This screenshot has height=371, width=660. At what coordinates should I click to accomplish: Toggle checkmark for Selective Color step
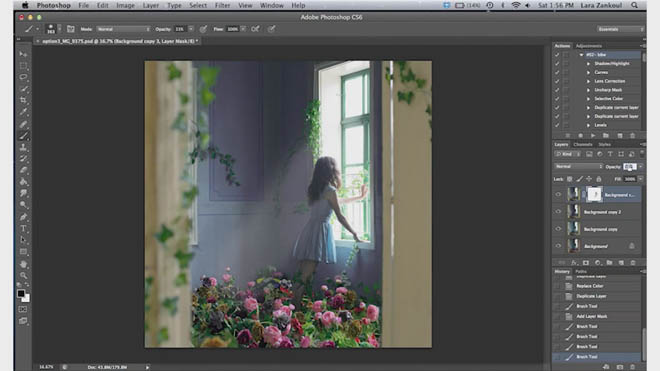(x=557, y=99)
